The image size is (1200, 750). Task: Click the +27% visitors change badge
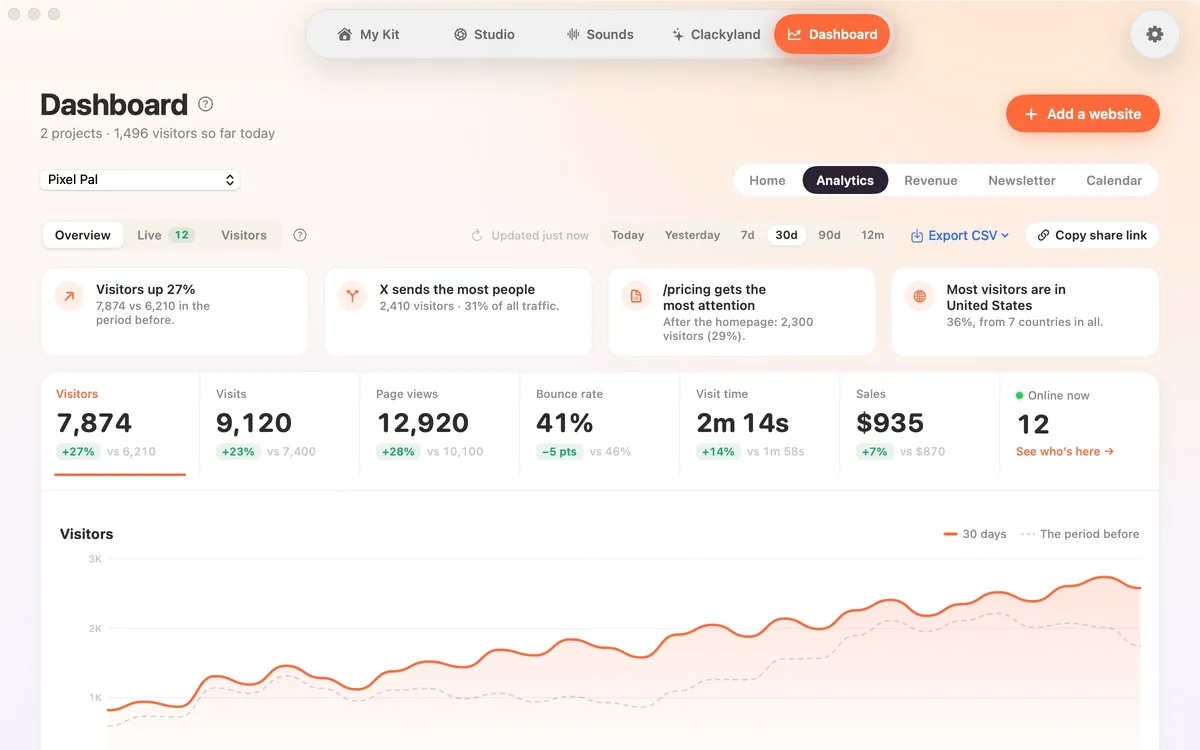pos(78,452)
